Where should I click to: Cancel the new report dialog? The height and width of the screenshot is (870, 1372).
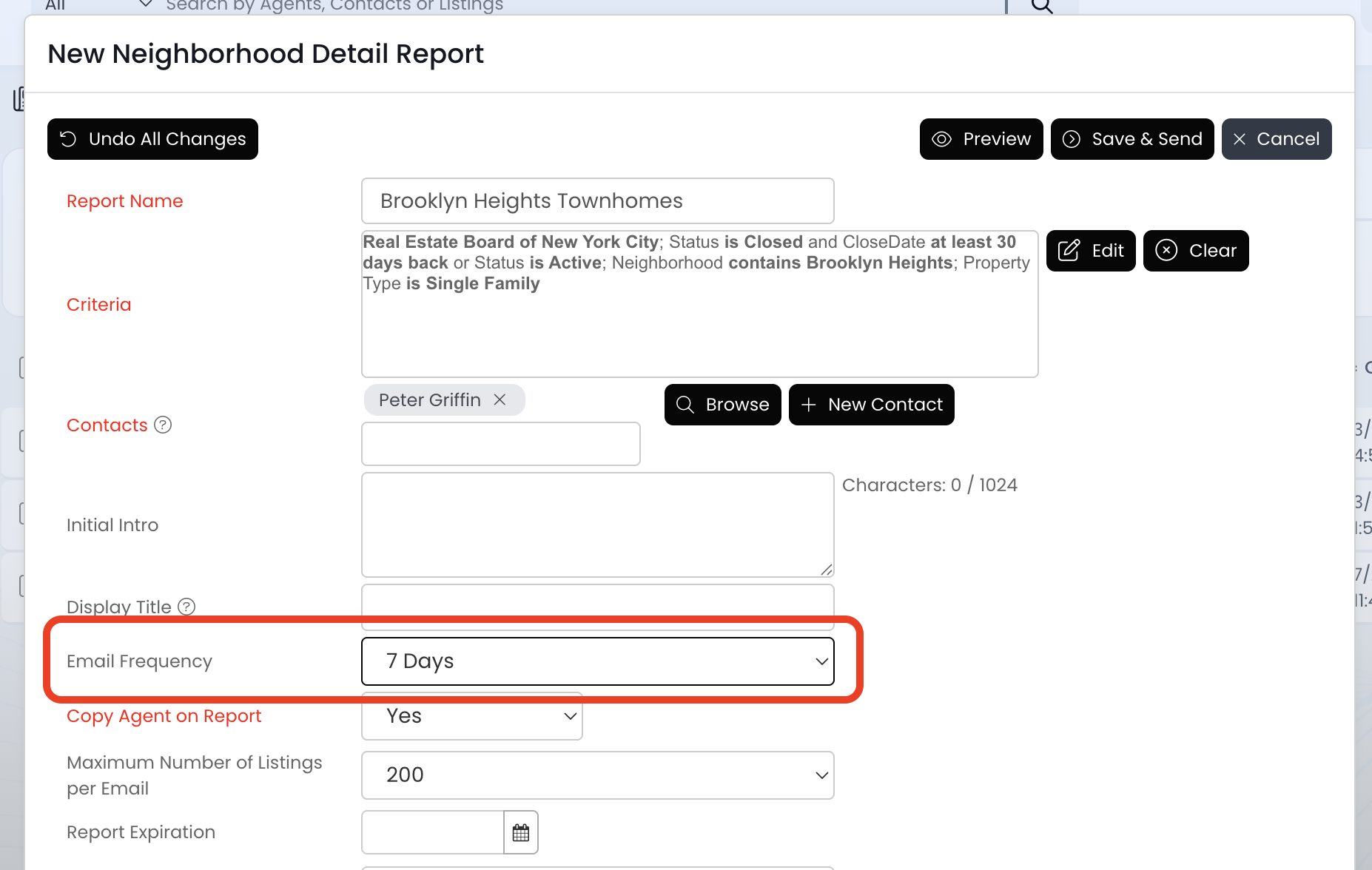1277,139
